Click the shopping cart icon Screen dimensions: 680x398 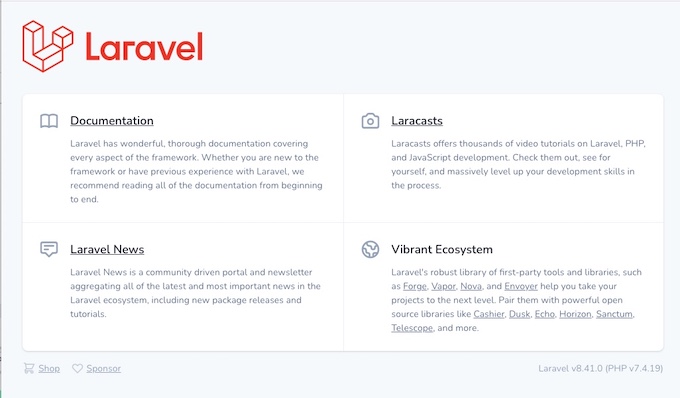[29, 369]
